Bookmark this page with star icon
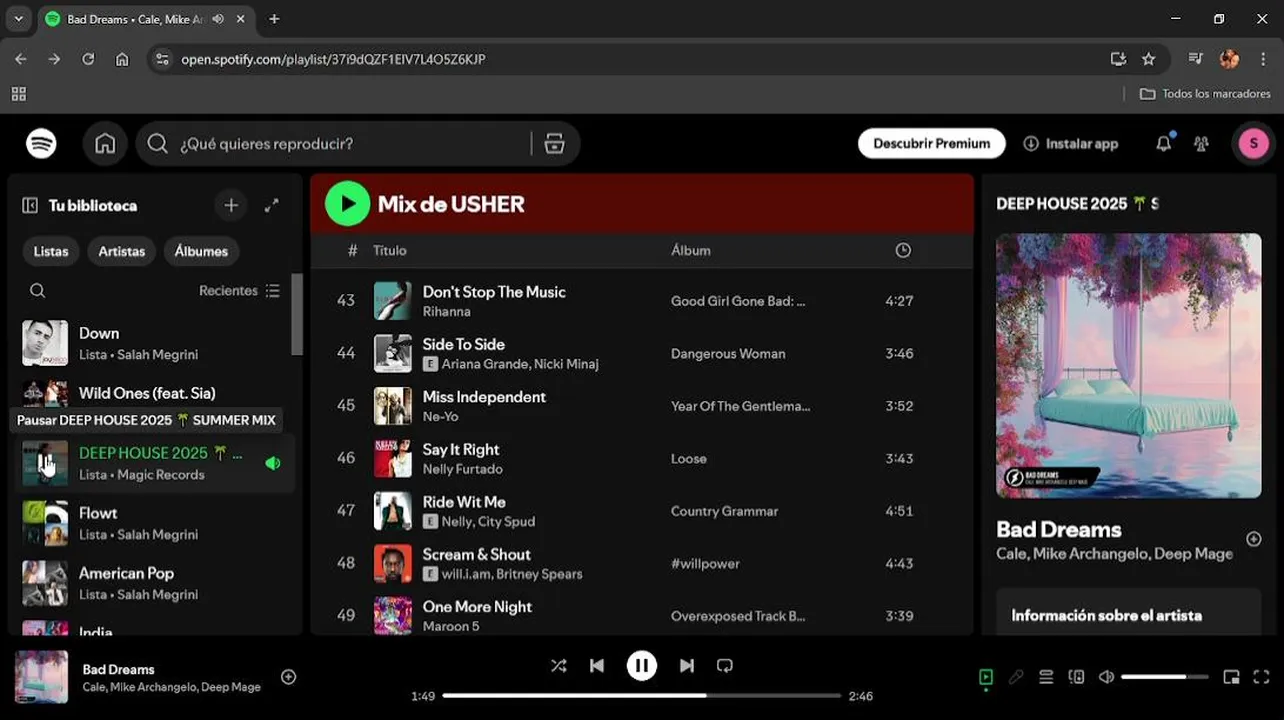This screenshot has width=1284, height=720. coord(1149,59)
